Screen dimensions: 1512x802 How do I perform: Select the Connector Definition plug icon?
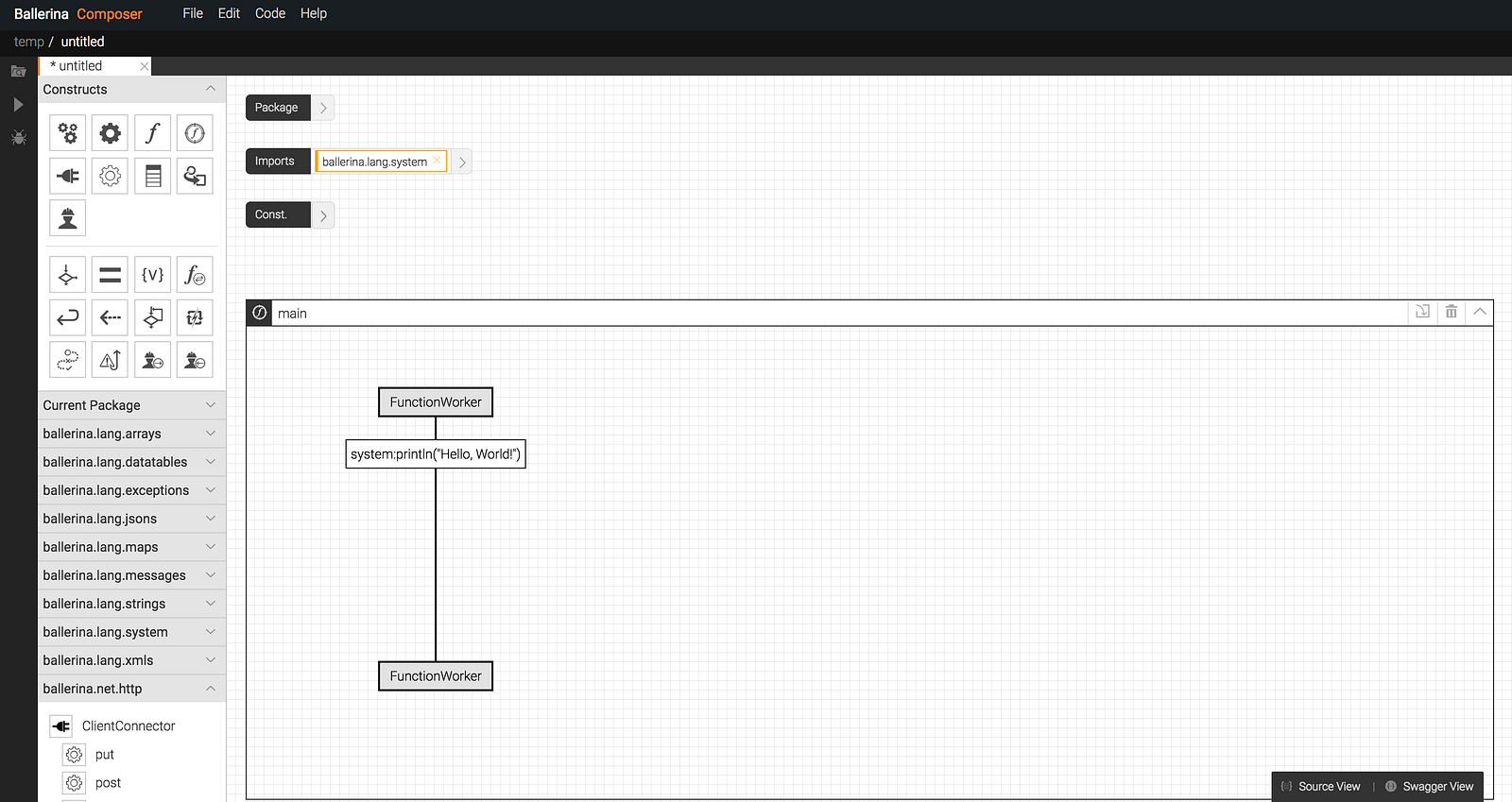(68, 176)
